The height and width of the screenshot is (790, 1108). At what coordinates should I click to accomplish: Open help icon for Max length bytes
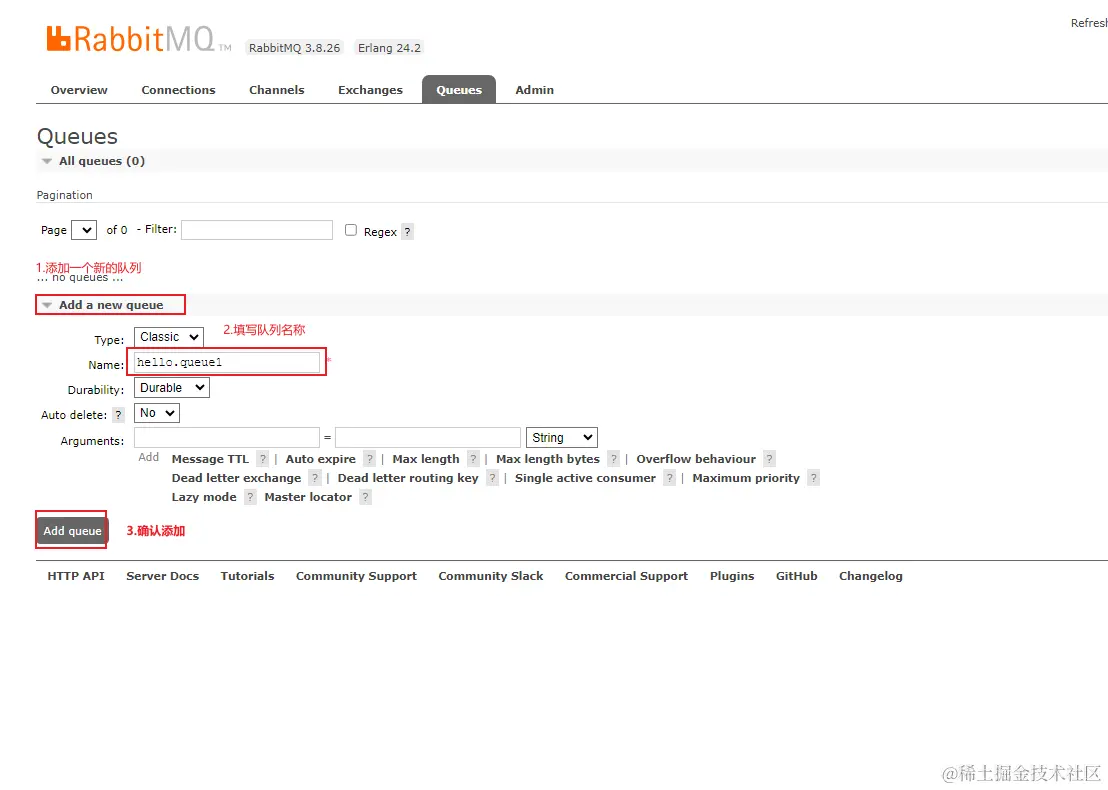coord(614,459)
